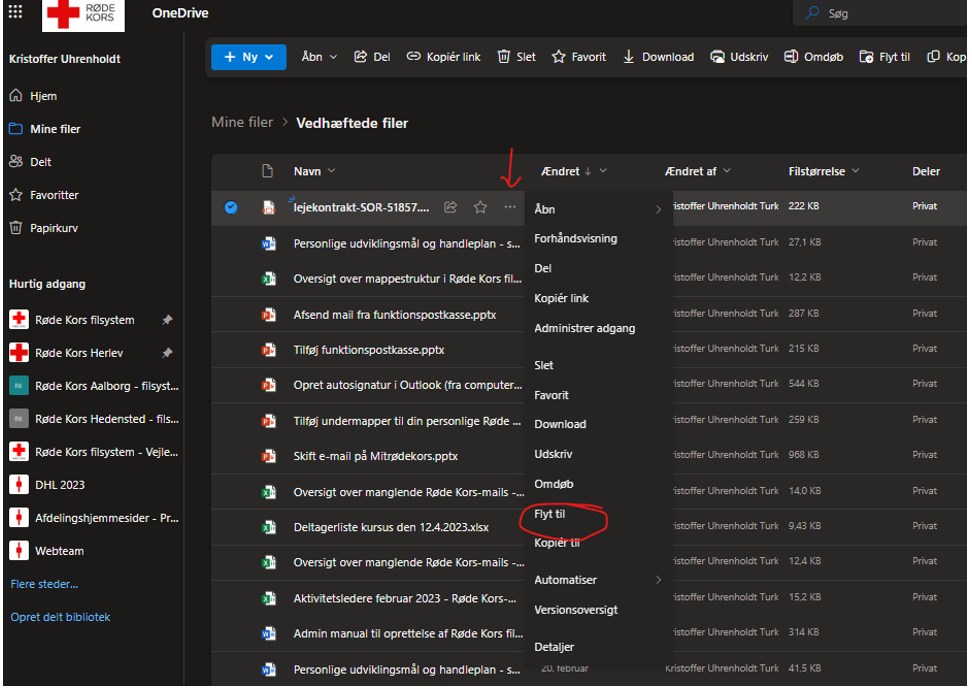Click the Flere steder link
The height and width of the screenshot is (689, 972).
coord(44,584)
